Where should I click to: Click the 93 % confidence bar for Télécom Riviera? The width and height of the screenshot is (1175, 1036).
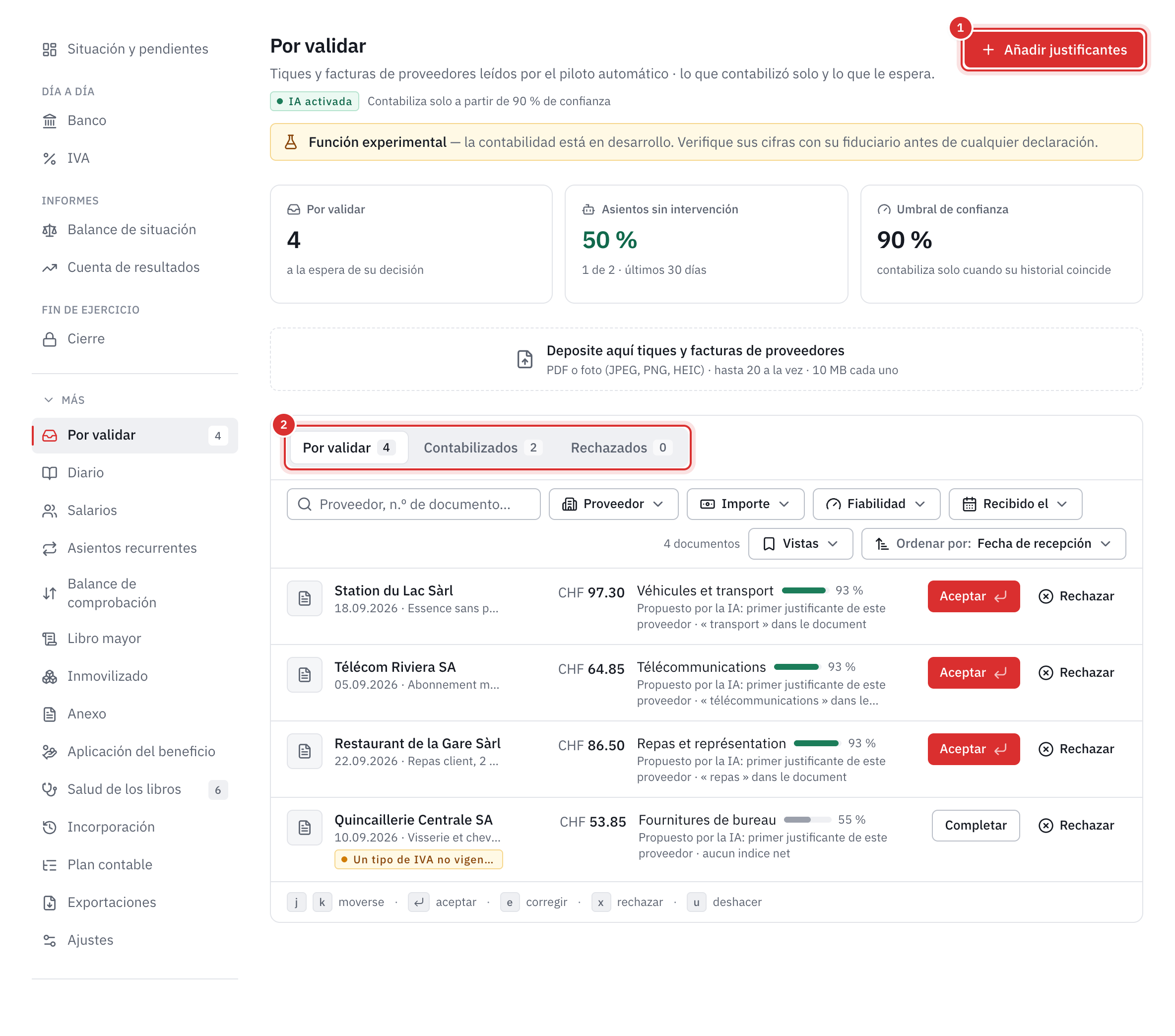tap(796, 667)
